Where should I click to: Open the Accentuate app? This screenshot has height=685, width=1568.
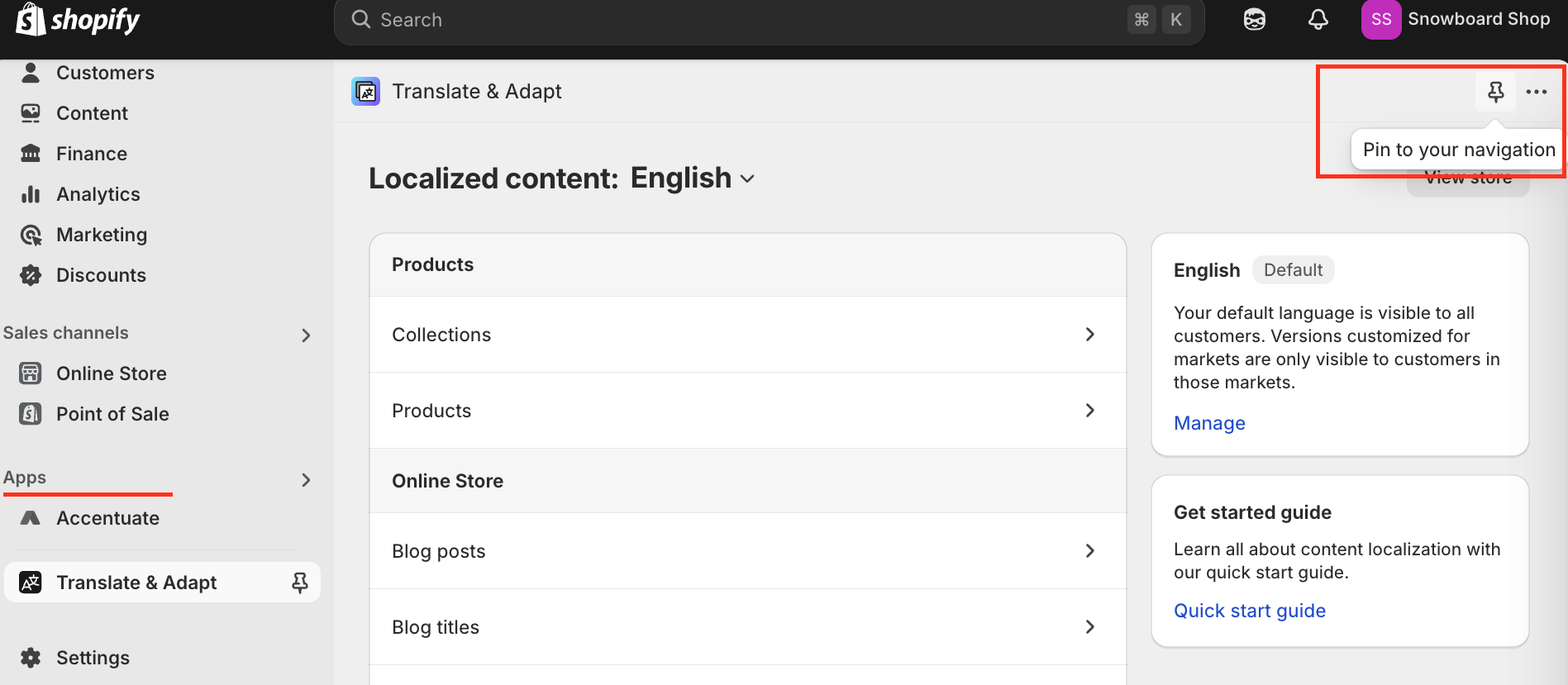(x=107, y=518)
